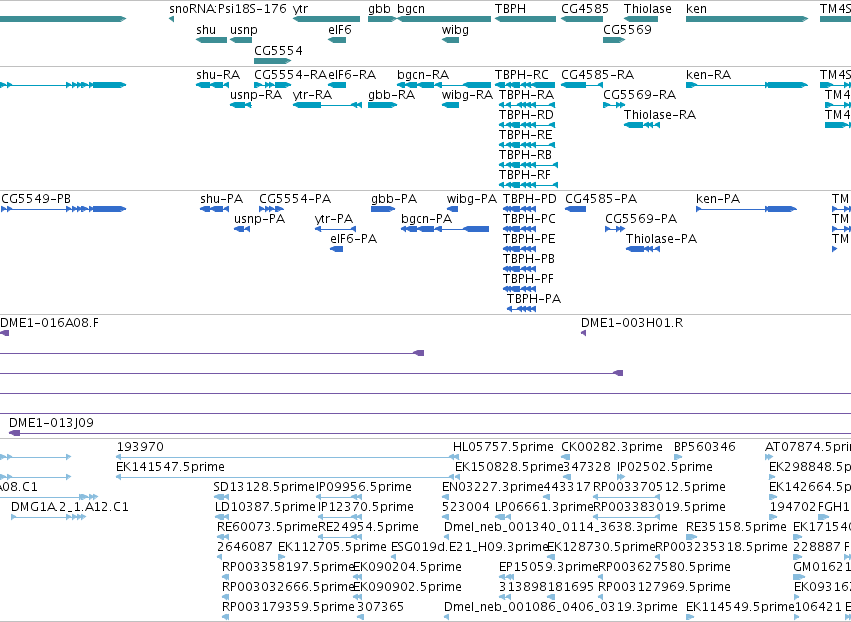
Task: Select the ken-PA protein label
Action: click(717, 199)
